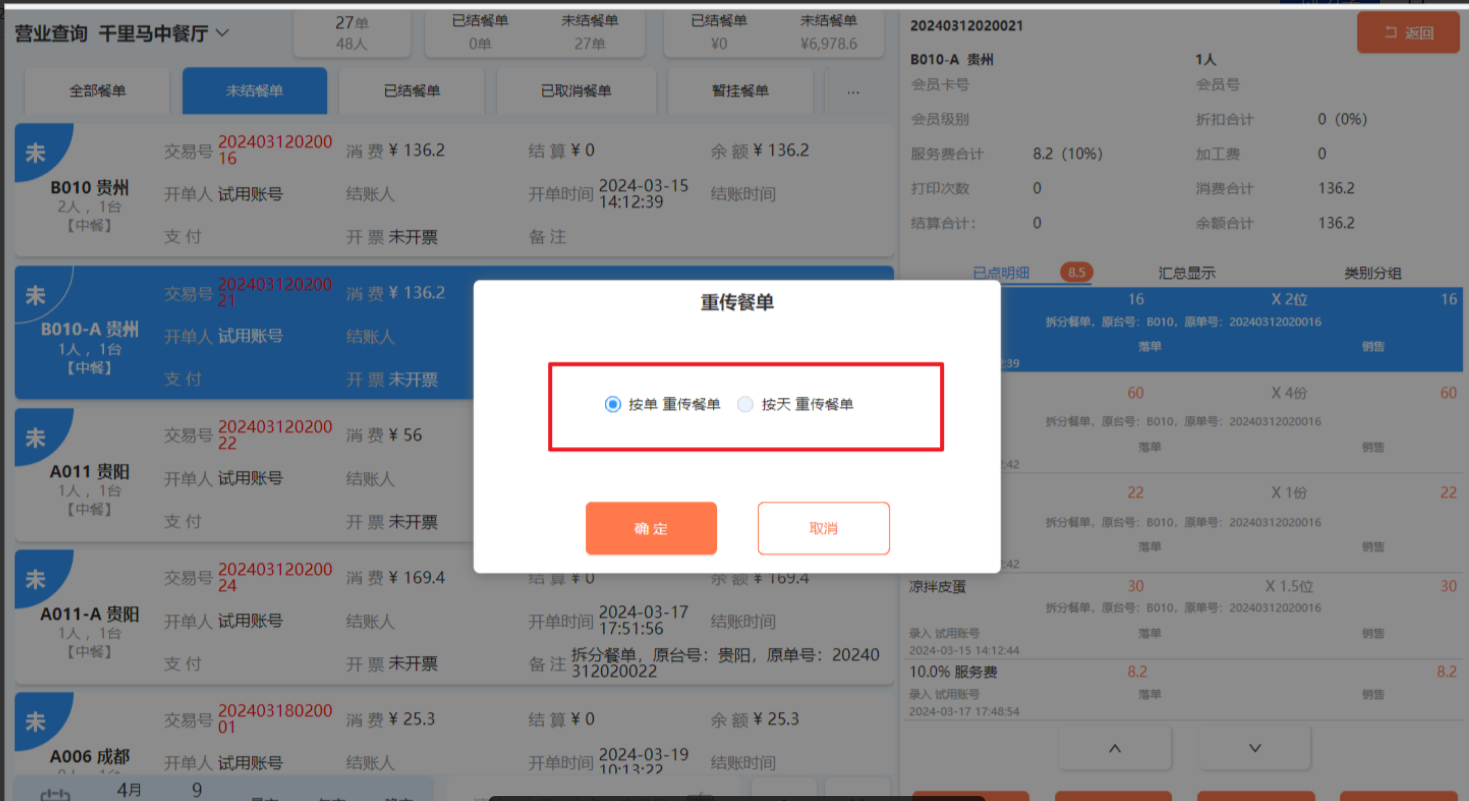Open the 已取消餐单 tab
This screenshot has width=1469, height=801.
pos(576,91)
